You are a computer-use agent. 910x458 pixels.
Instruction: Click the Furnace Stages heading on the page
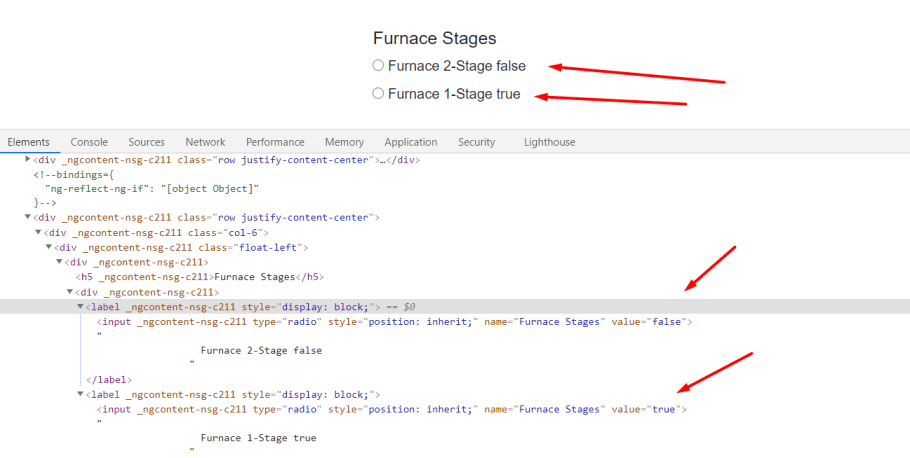point(435,38)
